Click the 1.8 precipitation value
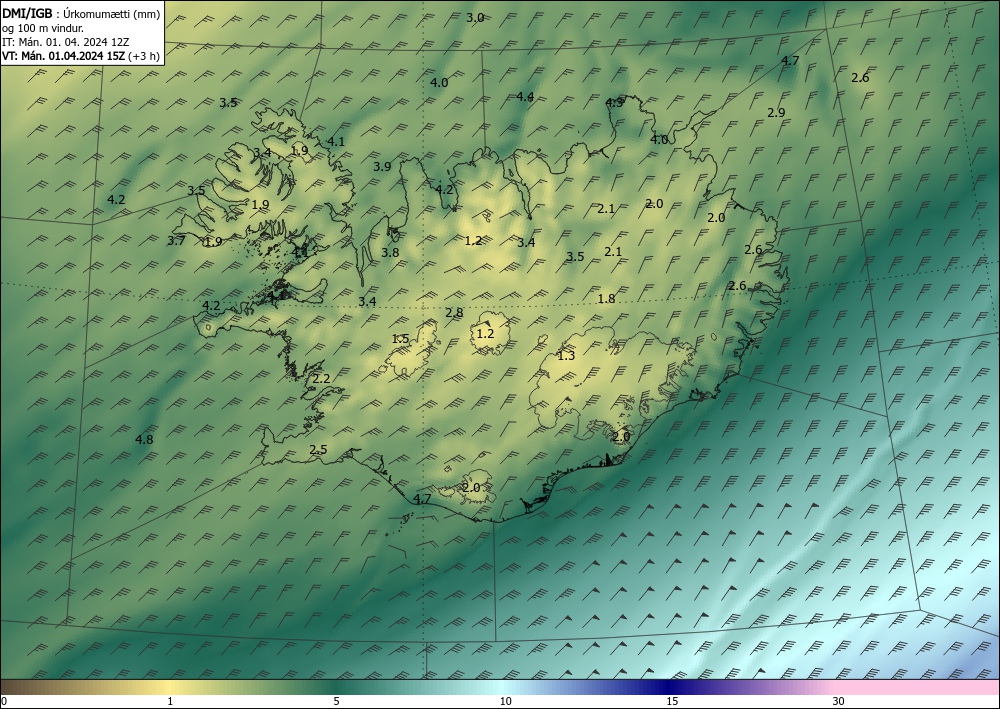 [x=607, y=299]
